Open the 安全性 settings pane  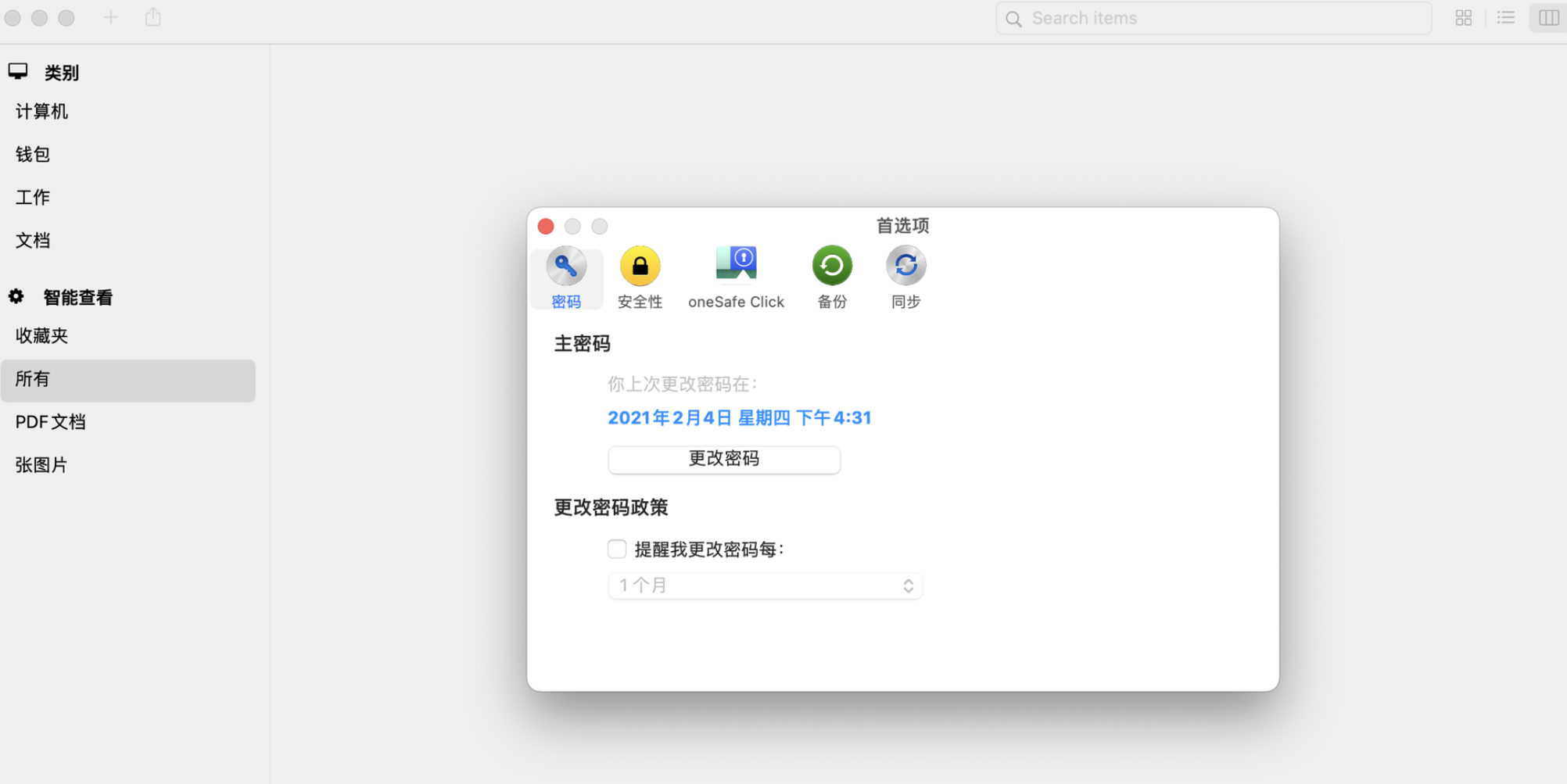(640, 277)
